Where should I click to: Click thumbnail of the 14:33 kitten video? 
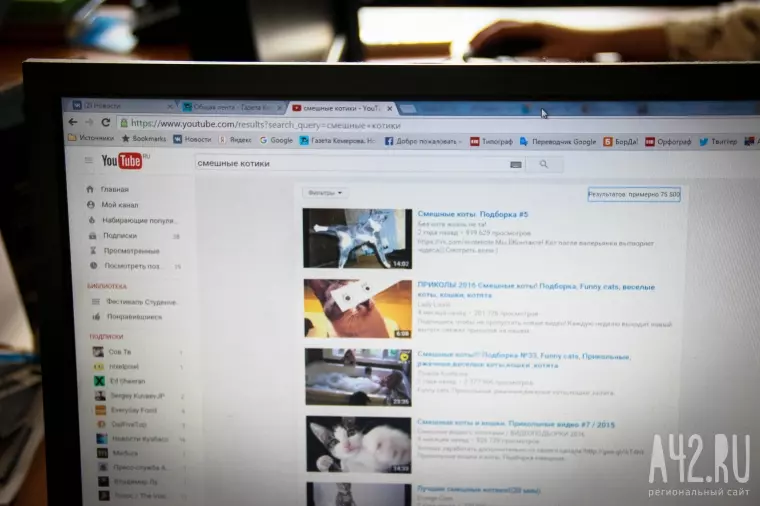pyautogui.click(x=359, y=444)
